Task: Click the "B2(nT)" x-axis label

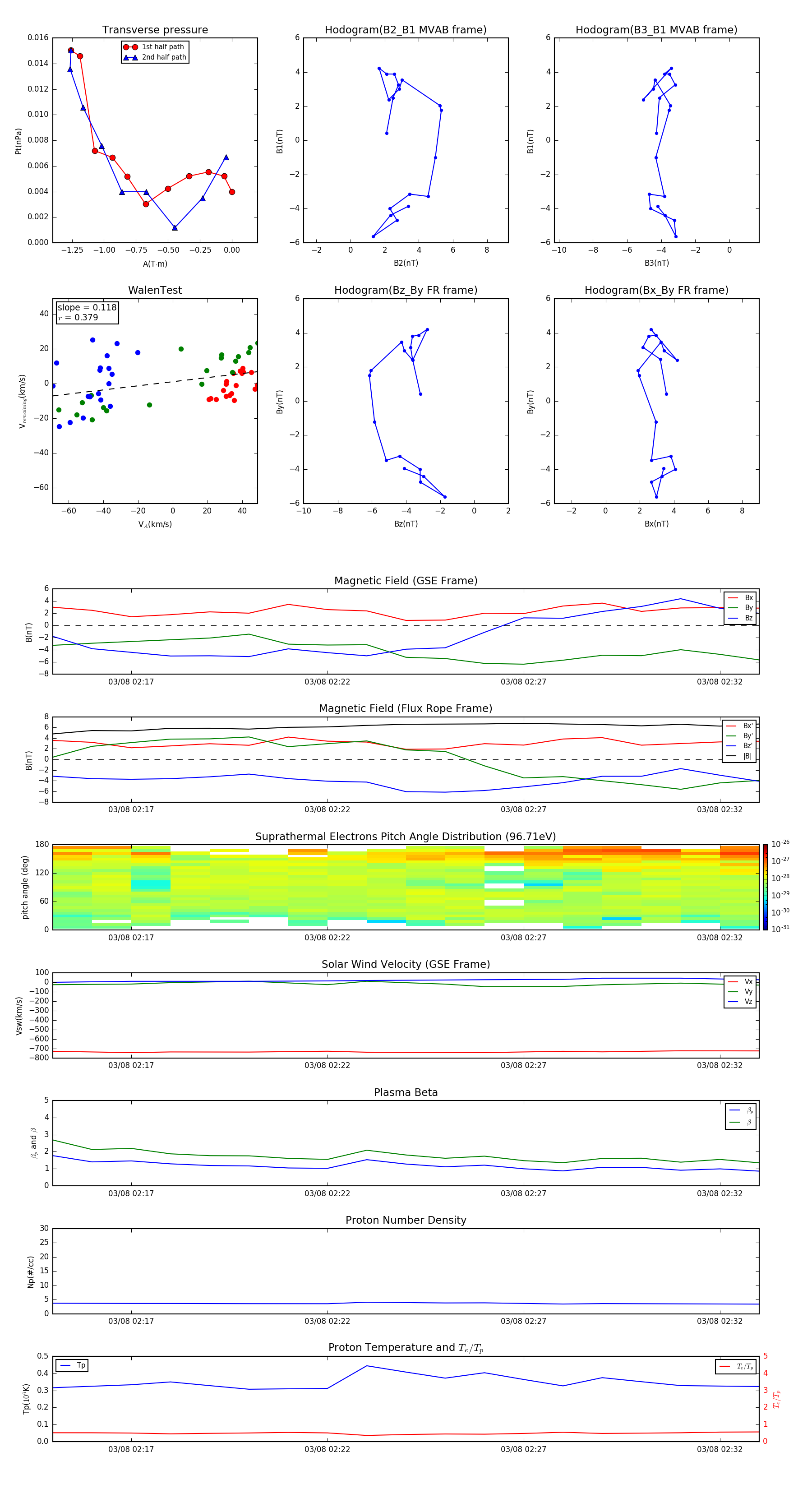Action: 406,263
